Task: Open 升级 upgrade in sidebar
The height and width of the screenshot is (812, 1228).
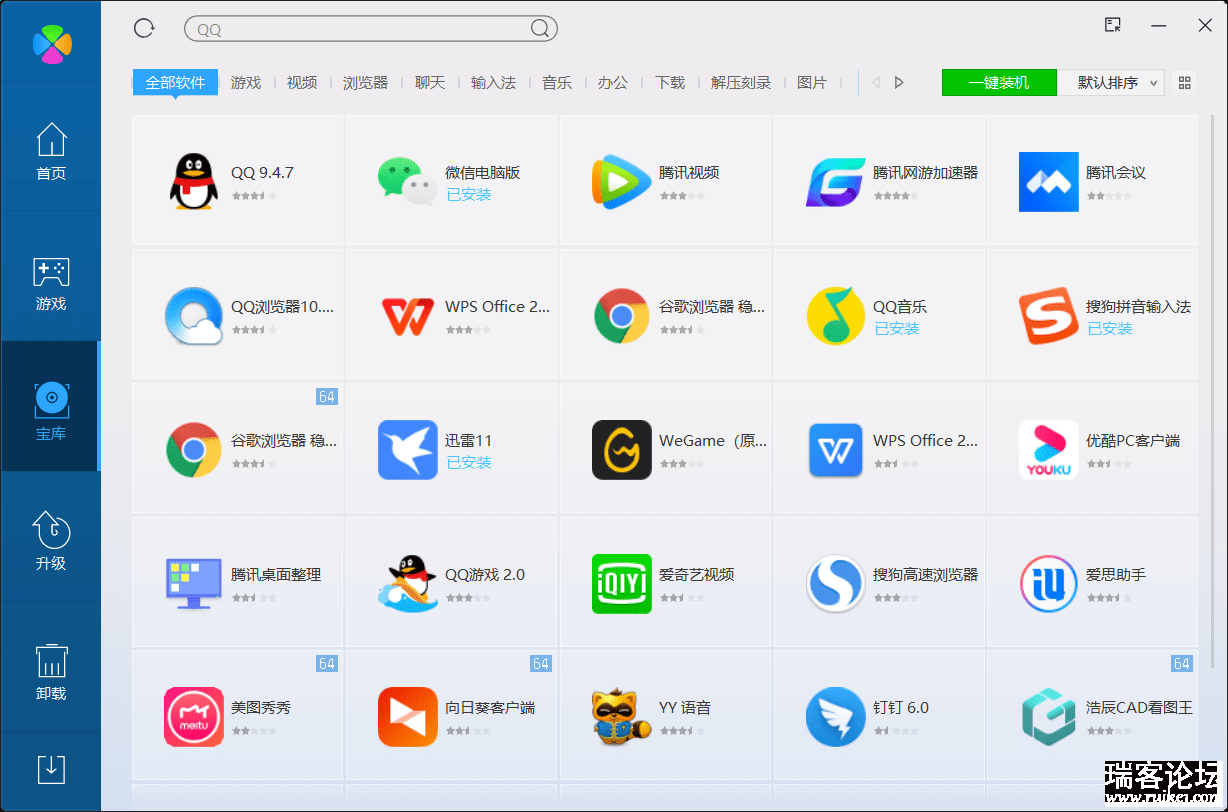Action: (x=51, y=541)
